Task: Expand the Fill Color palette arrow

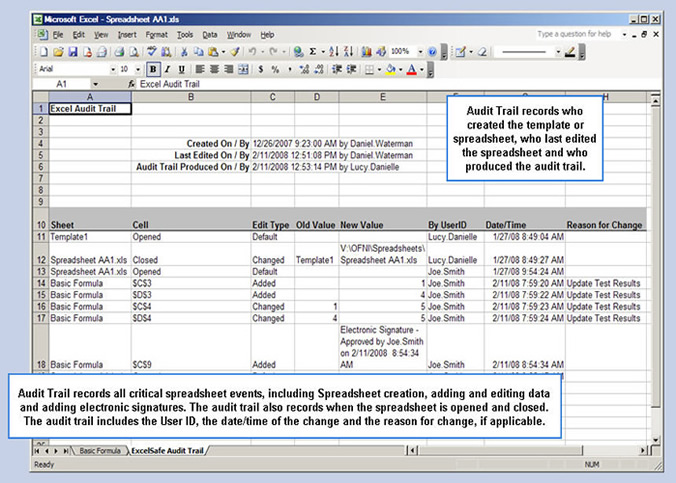Action: (401, 69)
